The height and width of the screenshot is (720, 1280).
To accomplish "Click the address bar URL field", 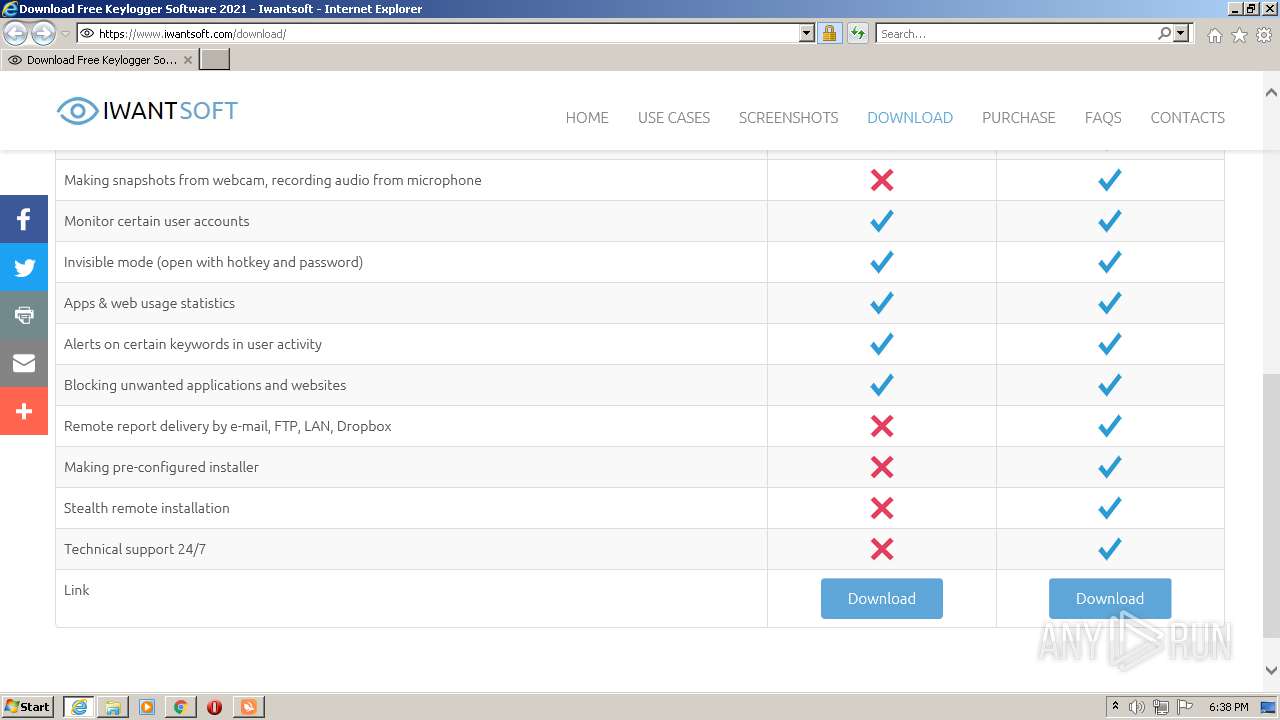I will [446, 33].
